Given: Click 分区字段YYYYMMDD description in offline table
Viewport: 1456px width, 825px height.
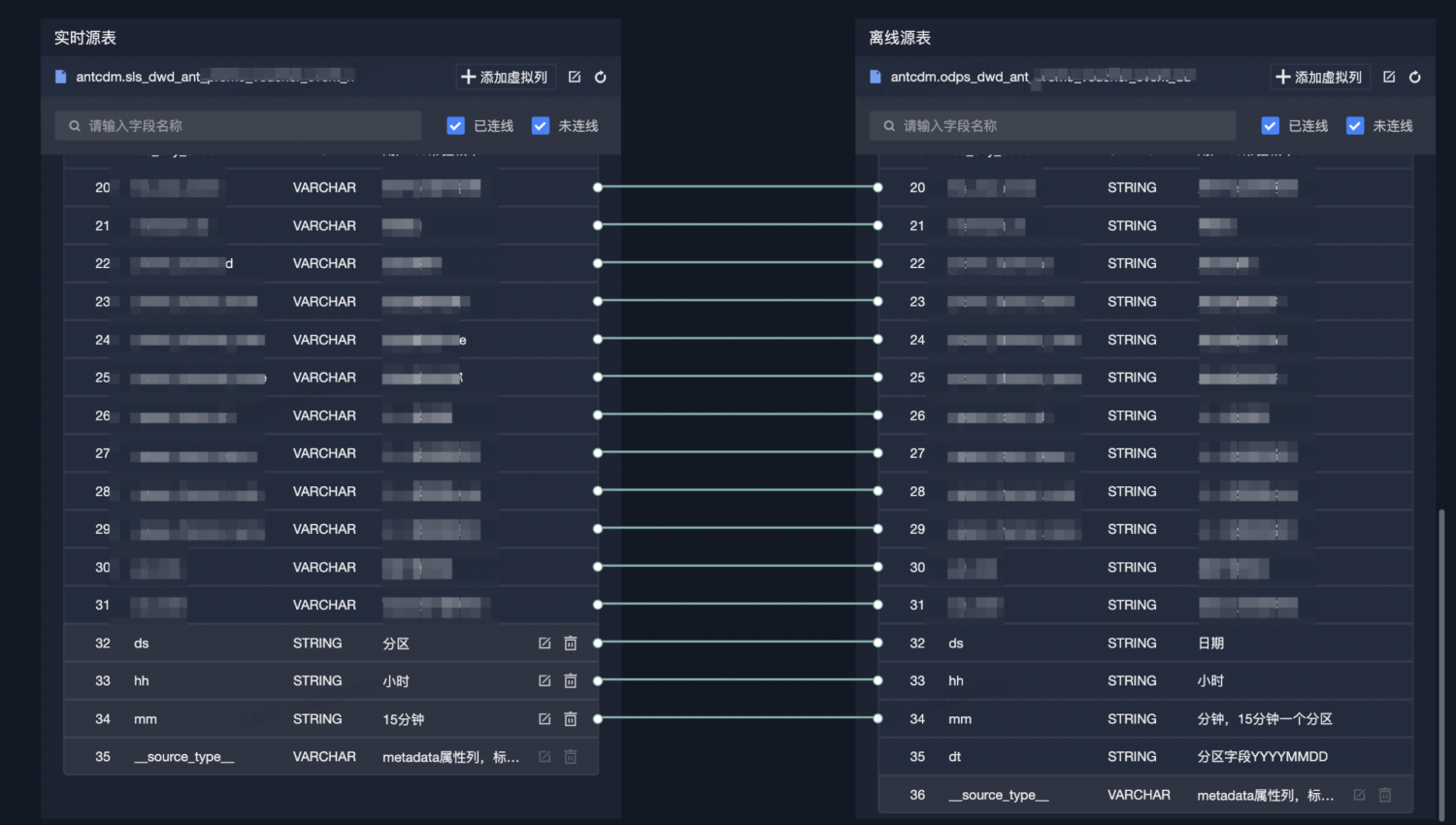Looking at the screenshot, I should [1263, 757].
